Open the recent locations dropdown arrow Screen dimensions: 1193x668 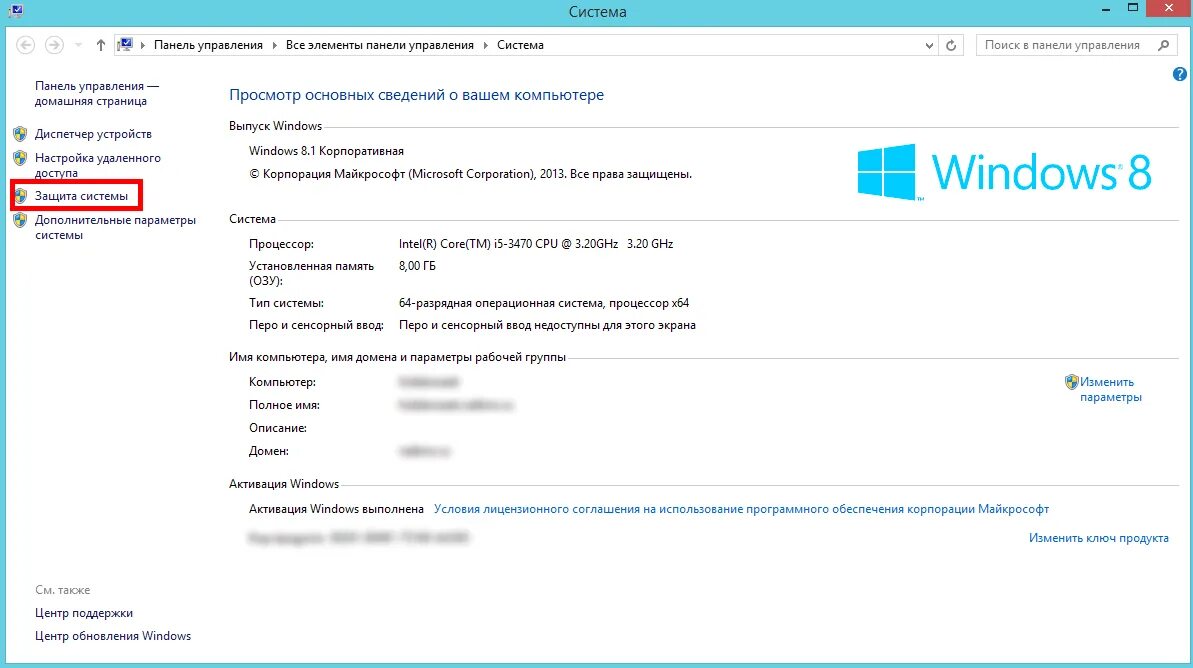(x=78, y=46)
